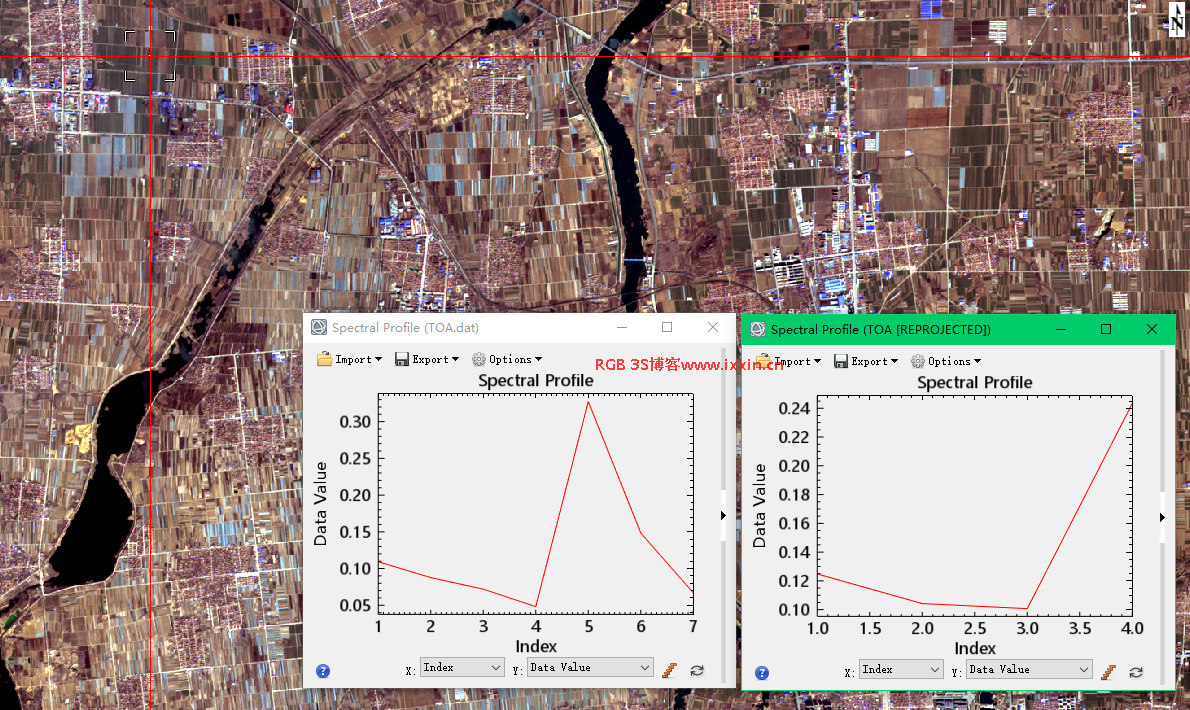This screenshot has width=1190, height=710.
Task: Click the Export disk icon in TOA.dat window
Action: 401,360
